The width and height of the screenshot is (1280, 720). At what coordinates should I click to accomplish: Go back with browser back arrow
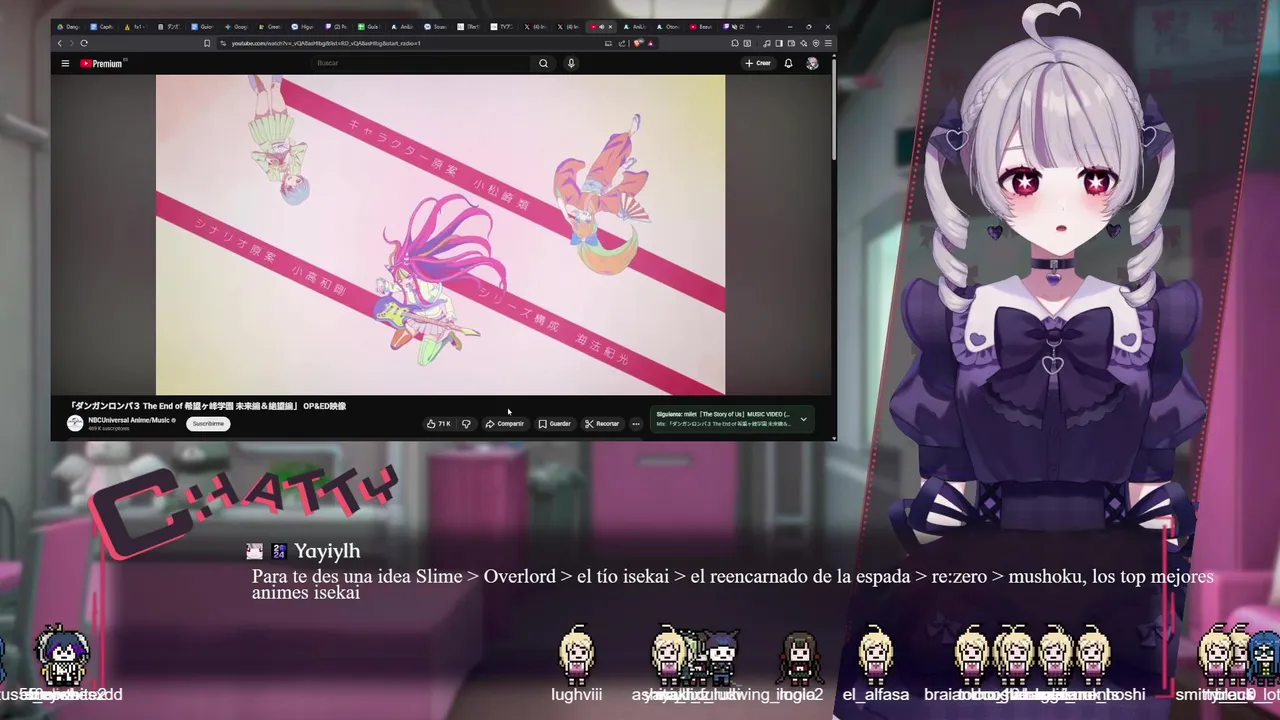[59, 43]
